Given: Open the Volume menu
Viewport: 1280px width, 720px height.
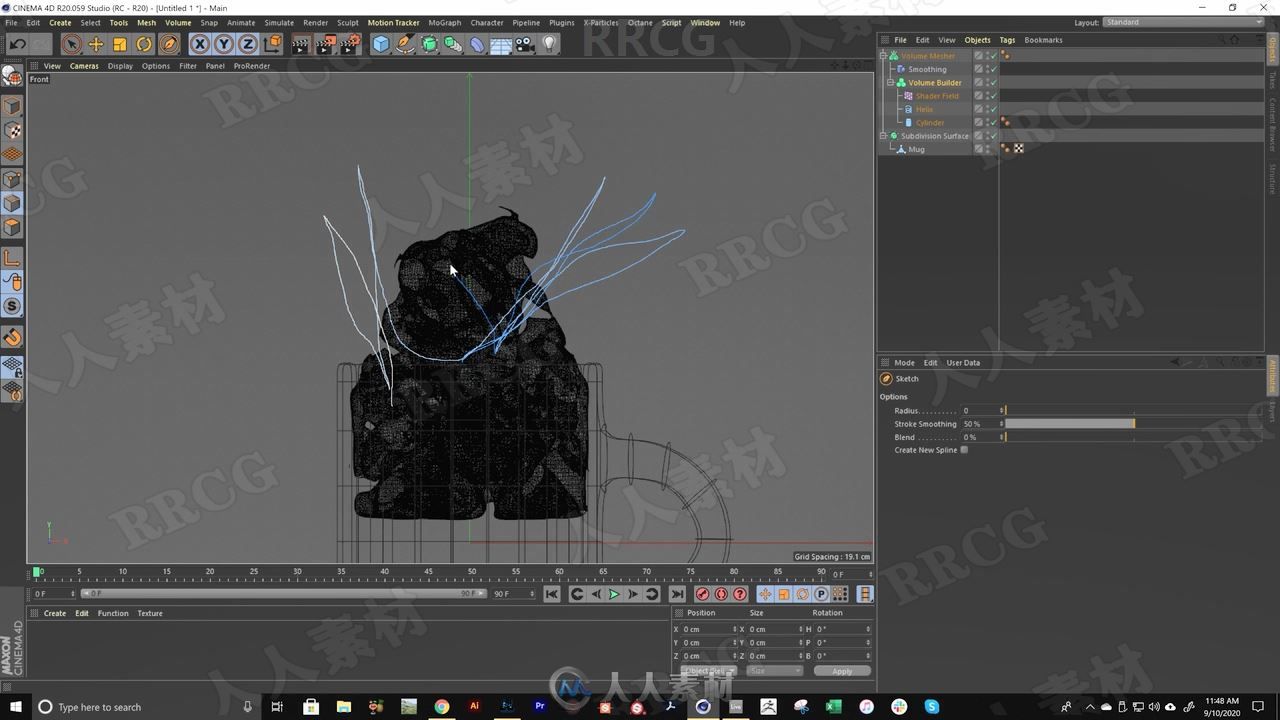Looking at the screenshot, I should (178, 22).
